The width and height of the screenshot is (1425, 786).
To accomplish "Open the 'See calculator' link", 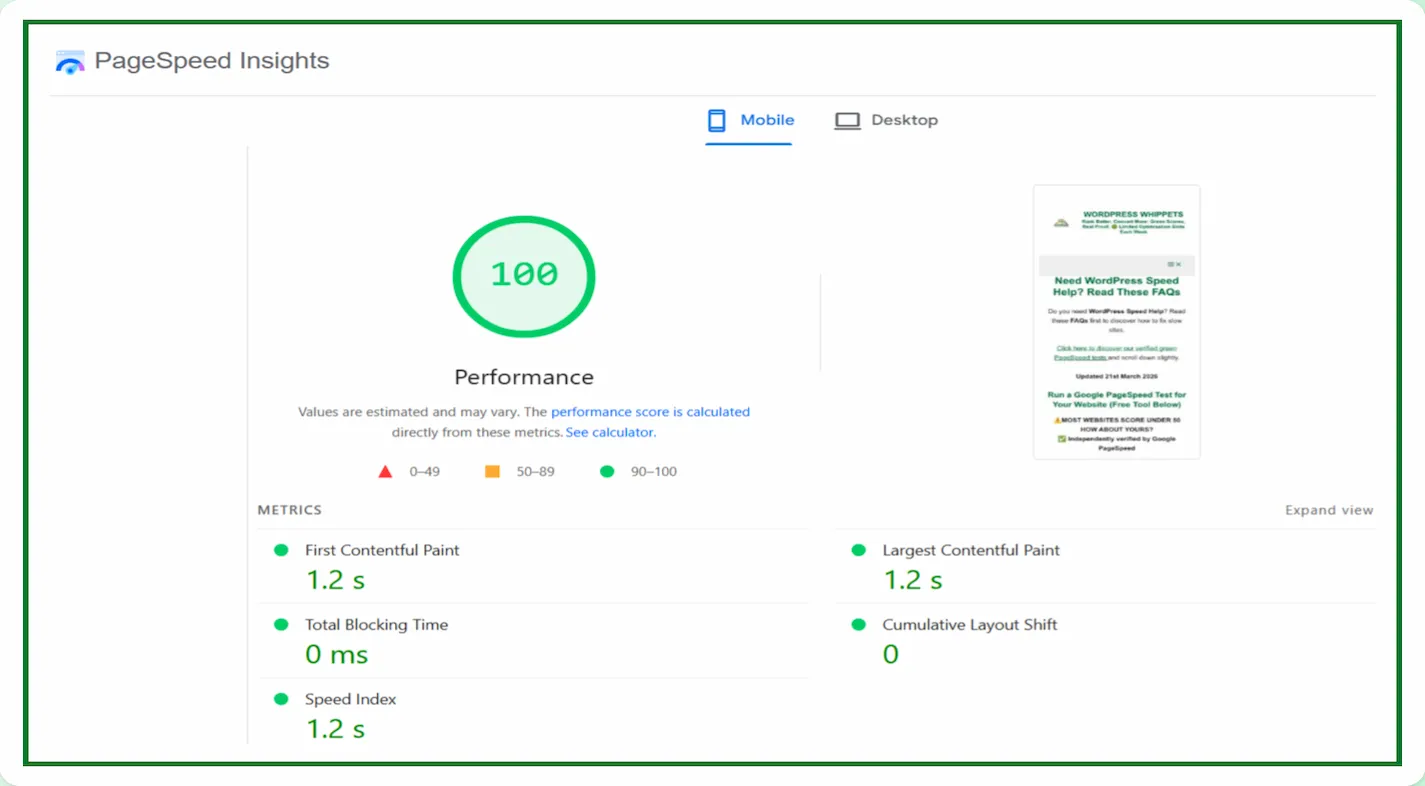I will click(610, 433).
